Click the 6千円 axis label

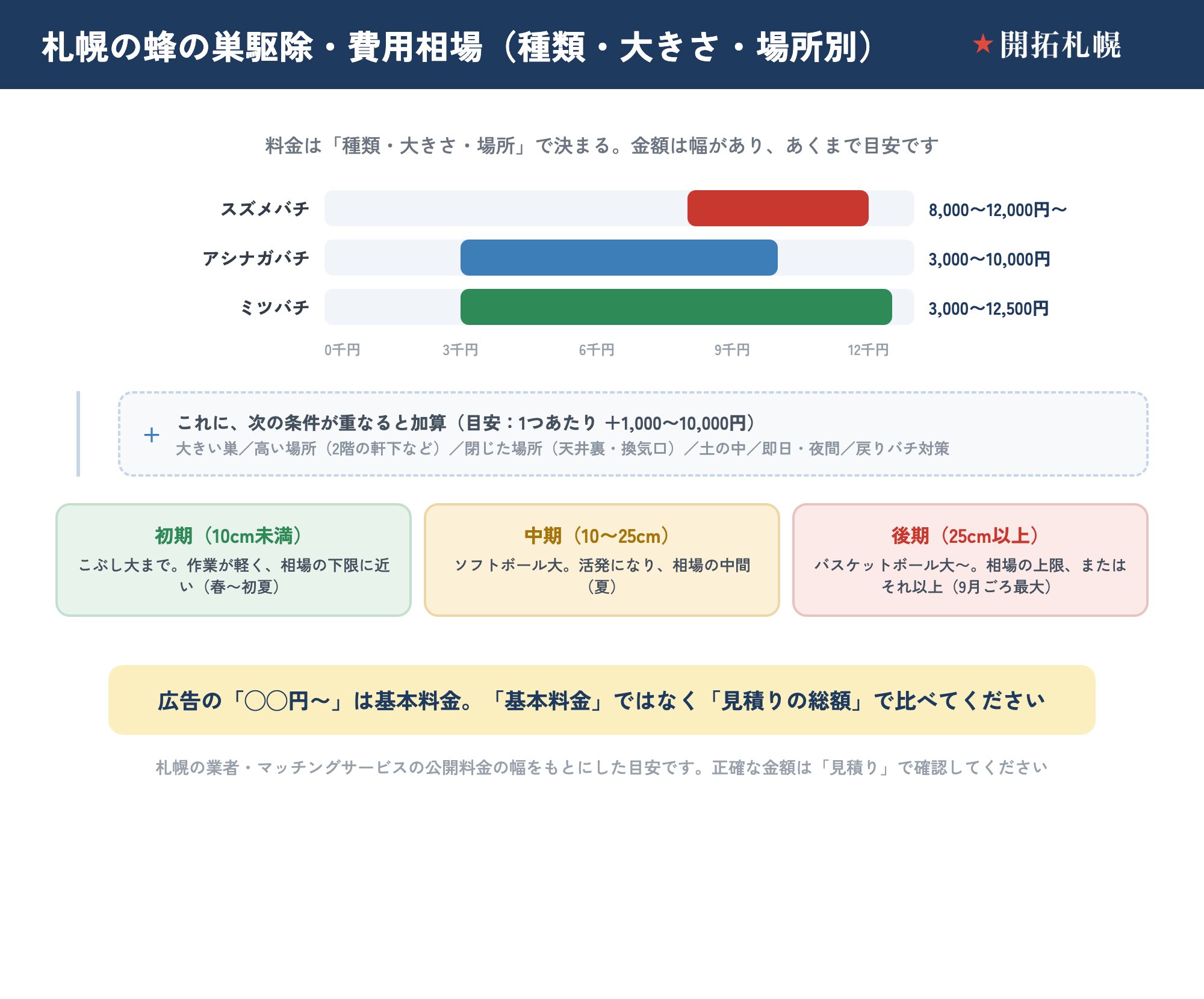coord(597,350)
